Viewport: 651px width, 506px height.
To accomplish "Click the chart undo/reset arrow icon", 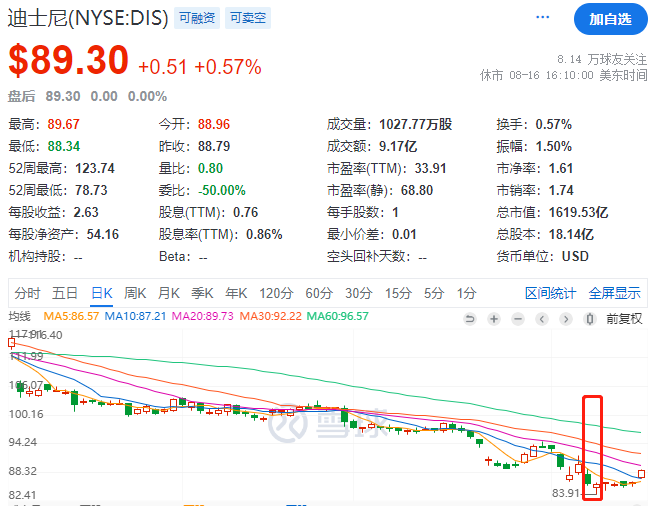I will pyautogui.click(x=470, y=319).
